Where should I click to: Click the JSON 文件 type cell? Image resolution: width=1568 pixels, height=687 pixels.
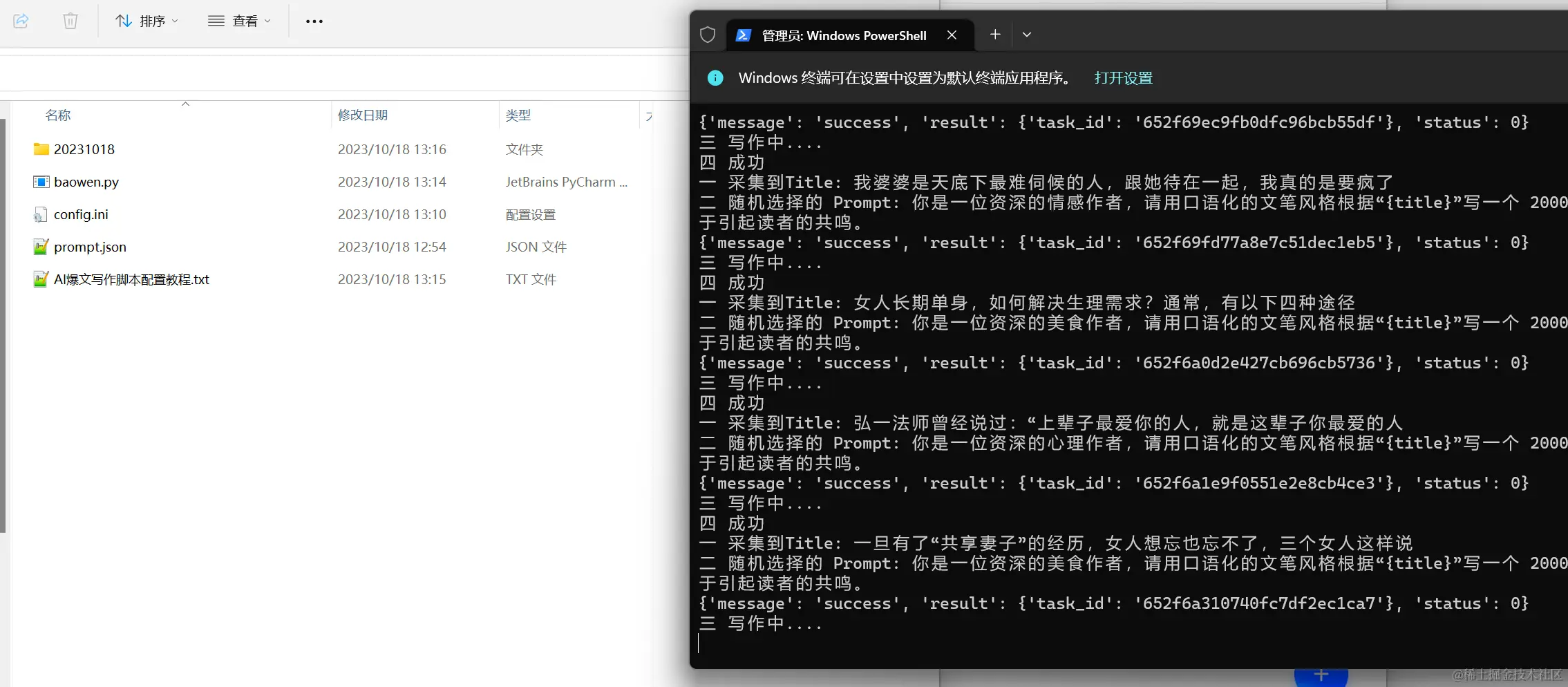coord(536,247)
